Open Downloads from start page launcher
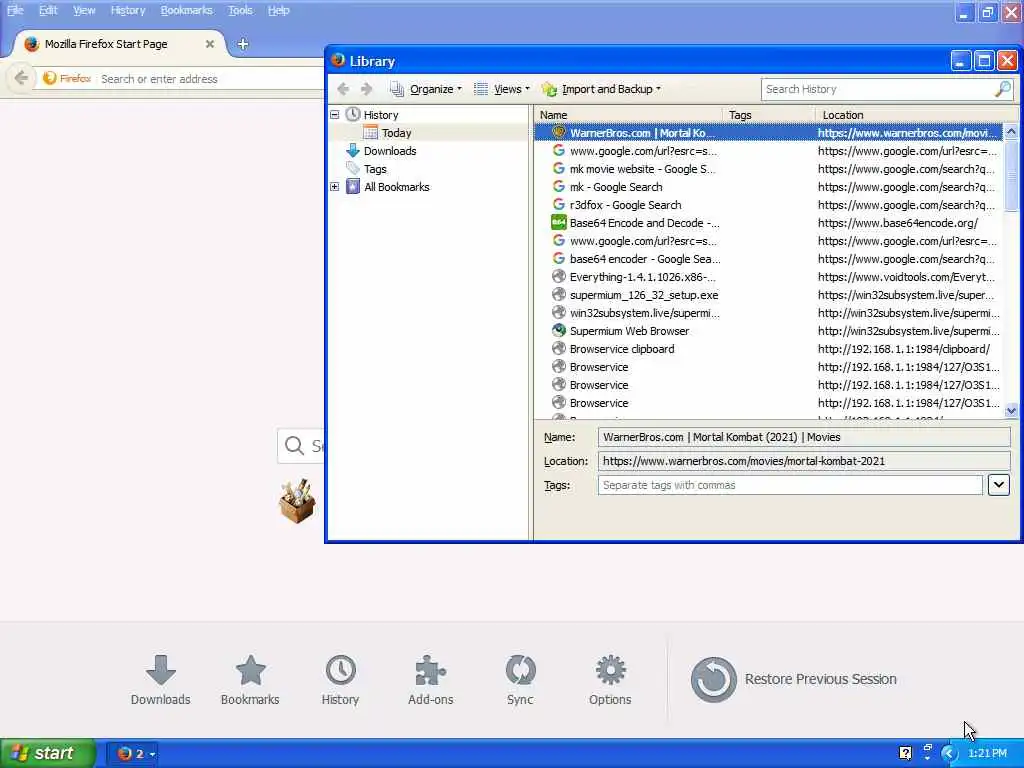This screenshot has width=1024, height=768. pyautogui.click(x=161, y=680)
